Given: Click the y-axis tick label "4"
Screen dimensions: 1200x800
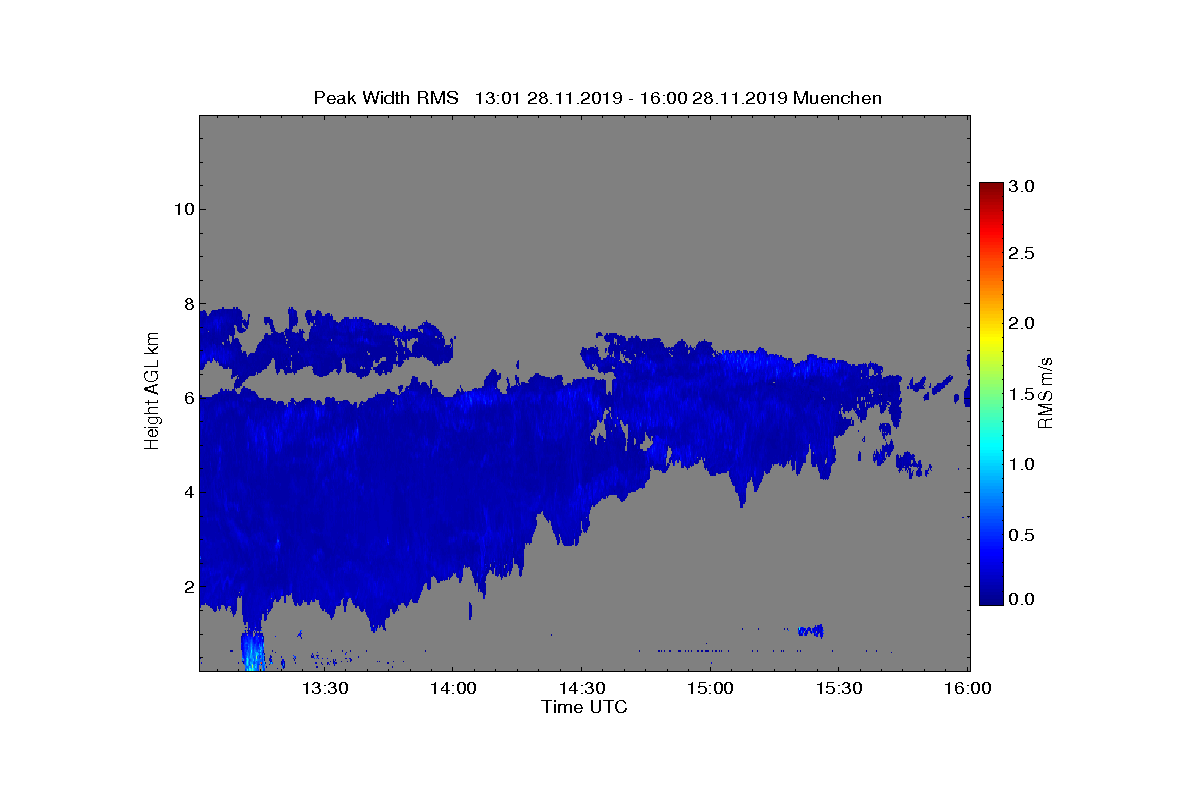Looking at the screenshot, I should click(x=187, y=492).
